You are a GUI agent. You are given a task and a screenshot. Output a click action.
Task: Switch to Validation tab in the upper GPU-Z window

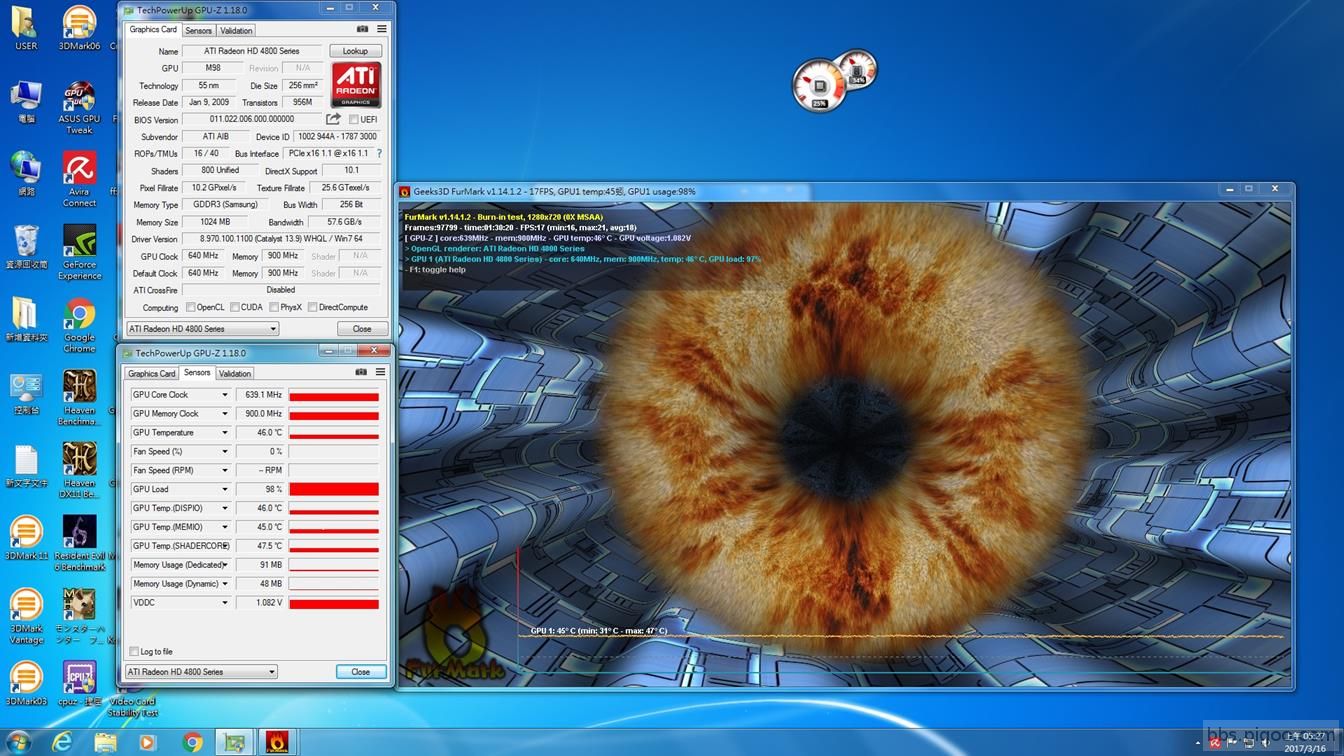click(236, 30)
